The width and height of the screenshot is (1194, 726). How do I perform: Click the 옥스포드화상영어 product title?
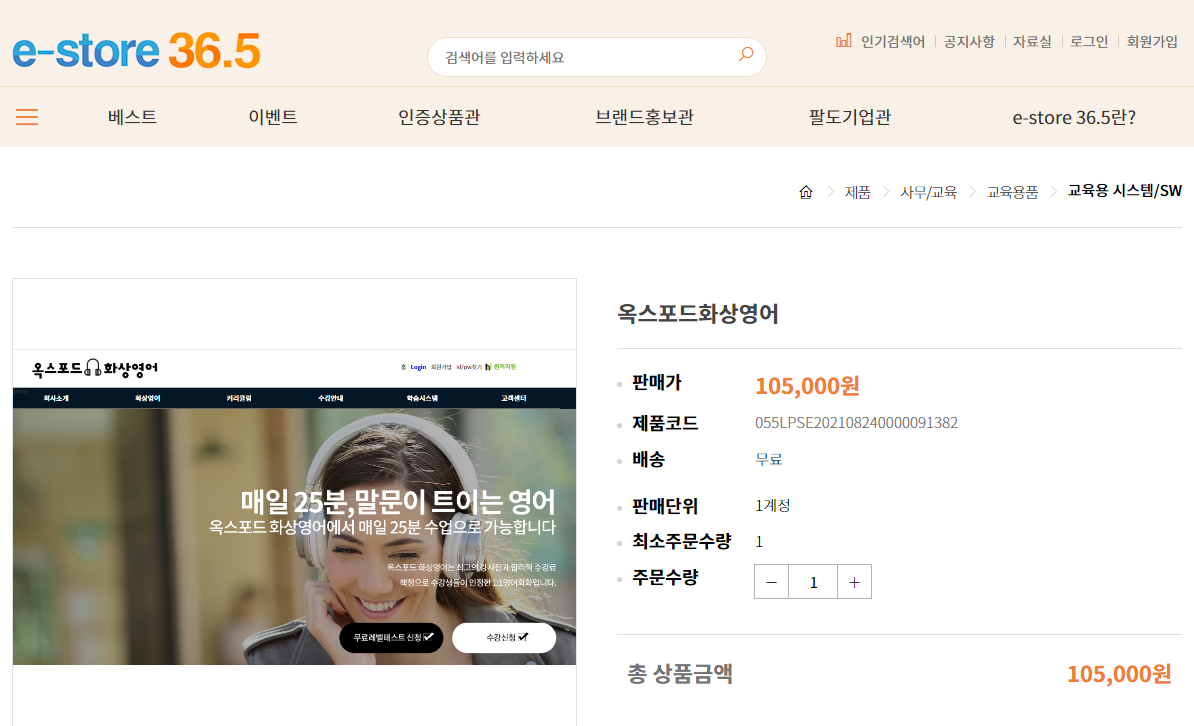698,314
